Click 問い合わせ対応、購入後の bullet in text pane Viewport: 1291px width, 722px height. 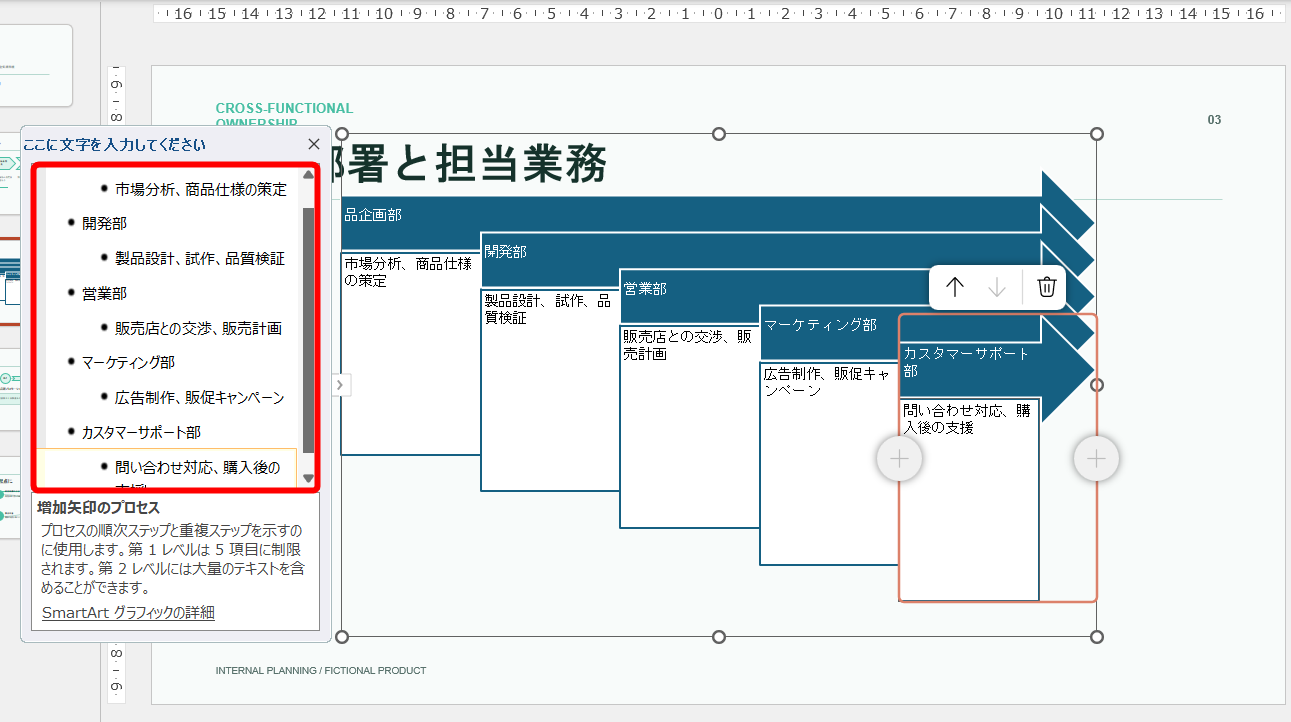click(197, 467)
